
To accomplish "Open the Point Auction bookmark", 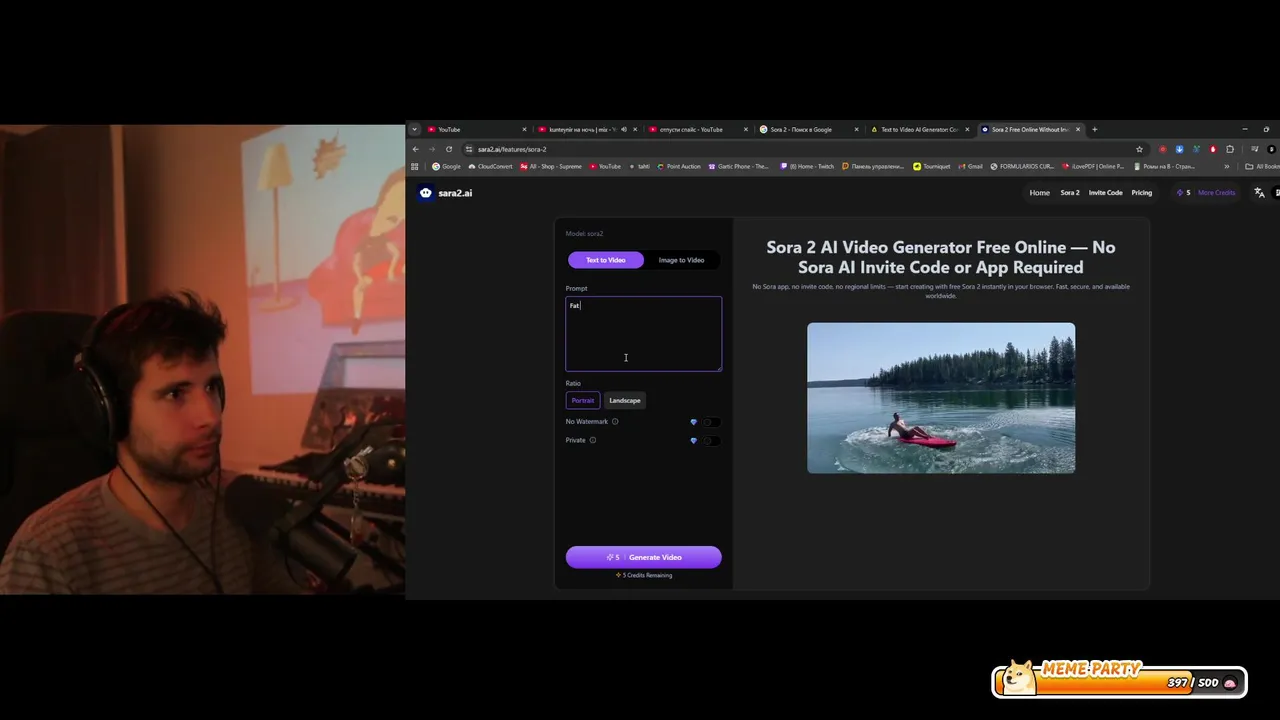I will click(x=679, y=166).
